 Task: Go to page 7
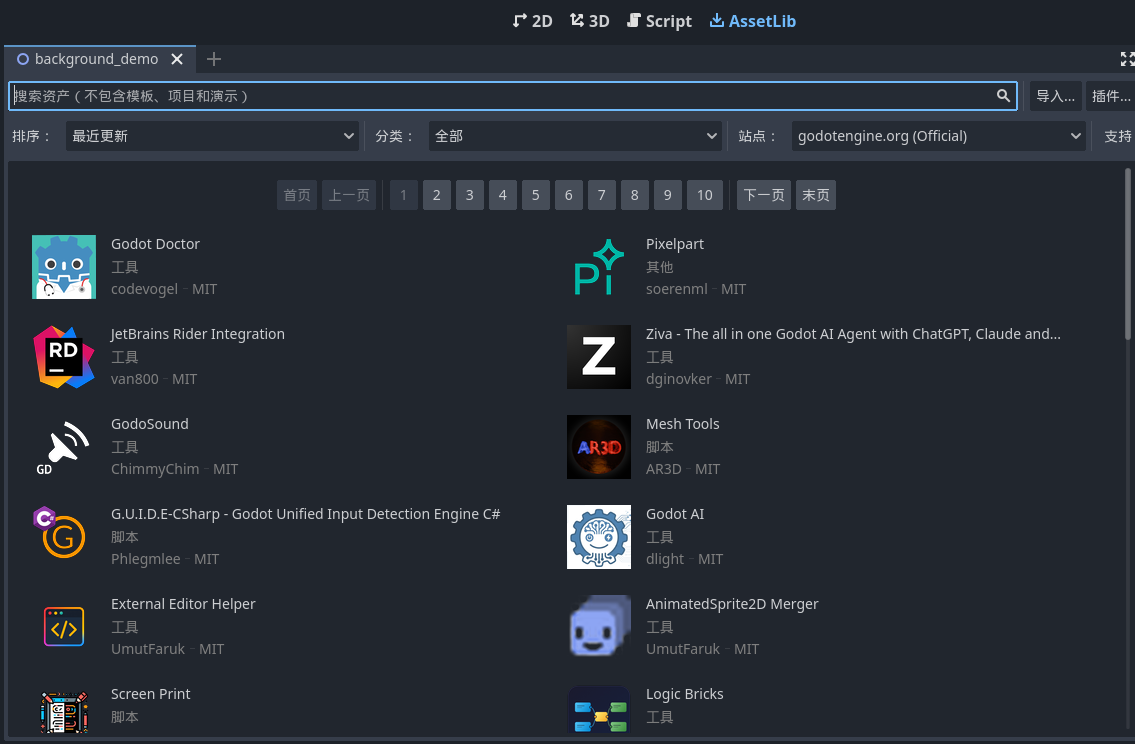[602, 195]
